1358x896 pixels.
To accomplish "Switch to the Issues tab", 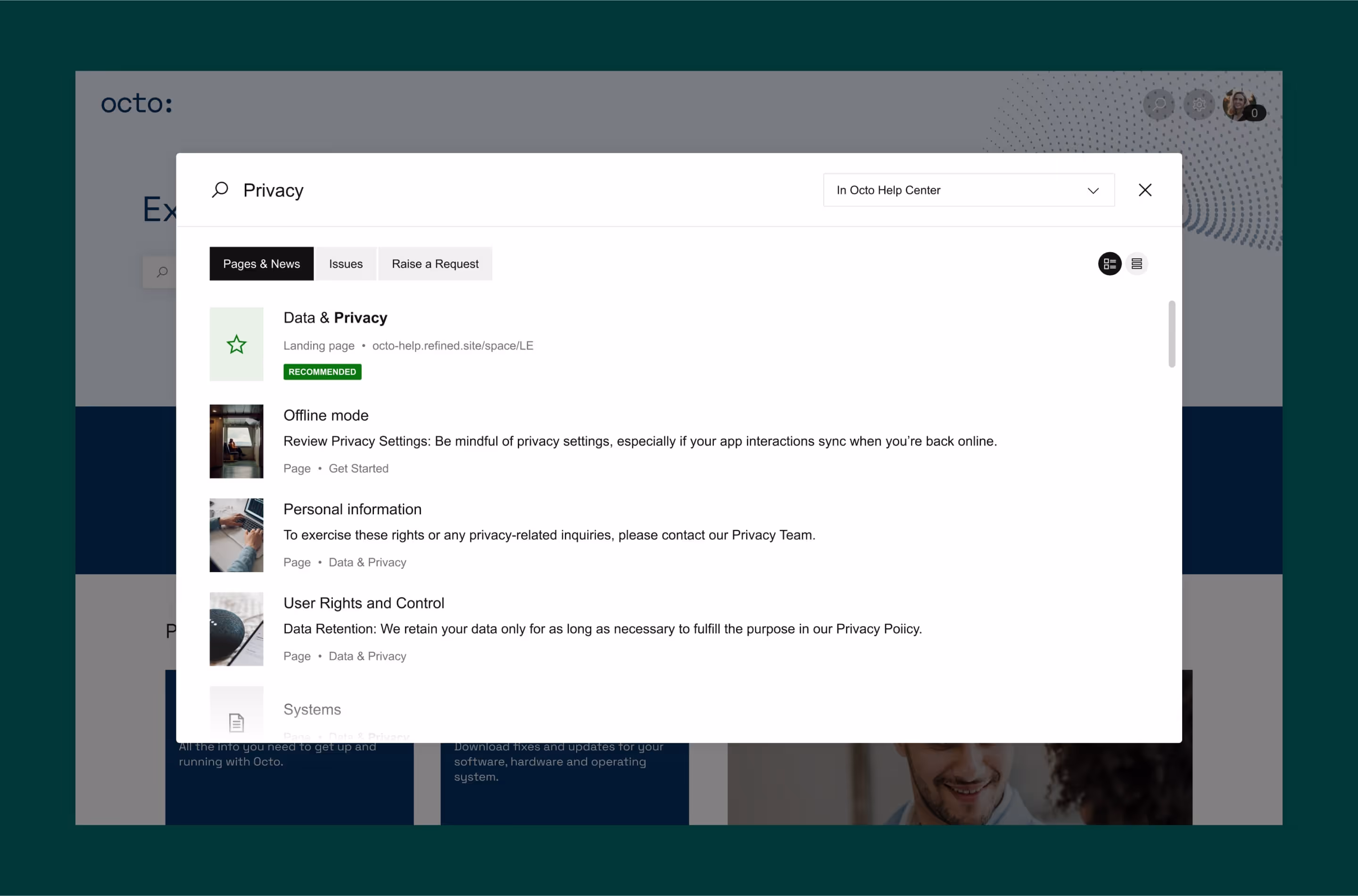I will tap(346, 263).
